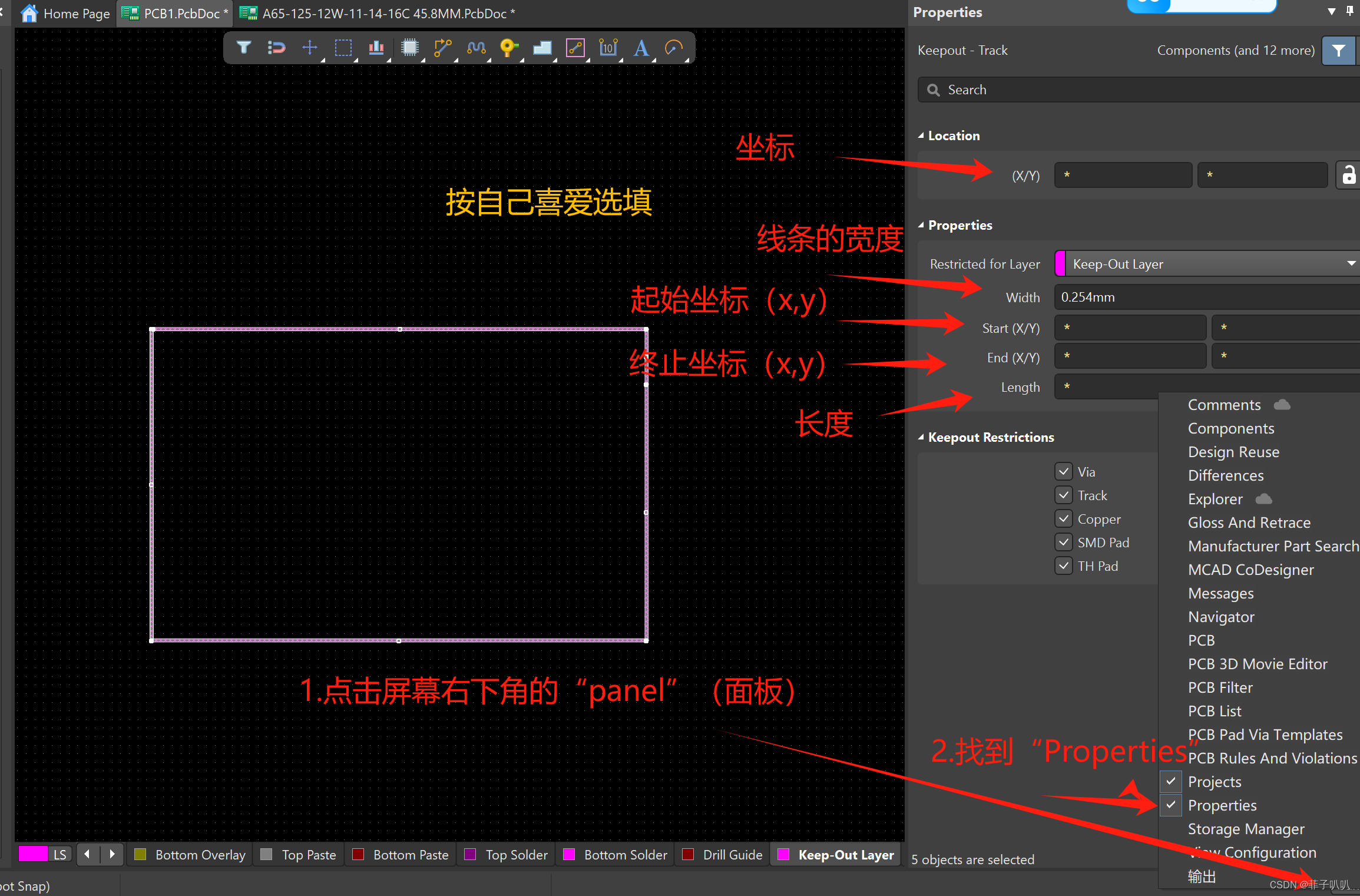Image resolution: width=1360 pixels, height=896 pixels.
Task: Click the Properties panel filter button
Action: pos(1338,50)
